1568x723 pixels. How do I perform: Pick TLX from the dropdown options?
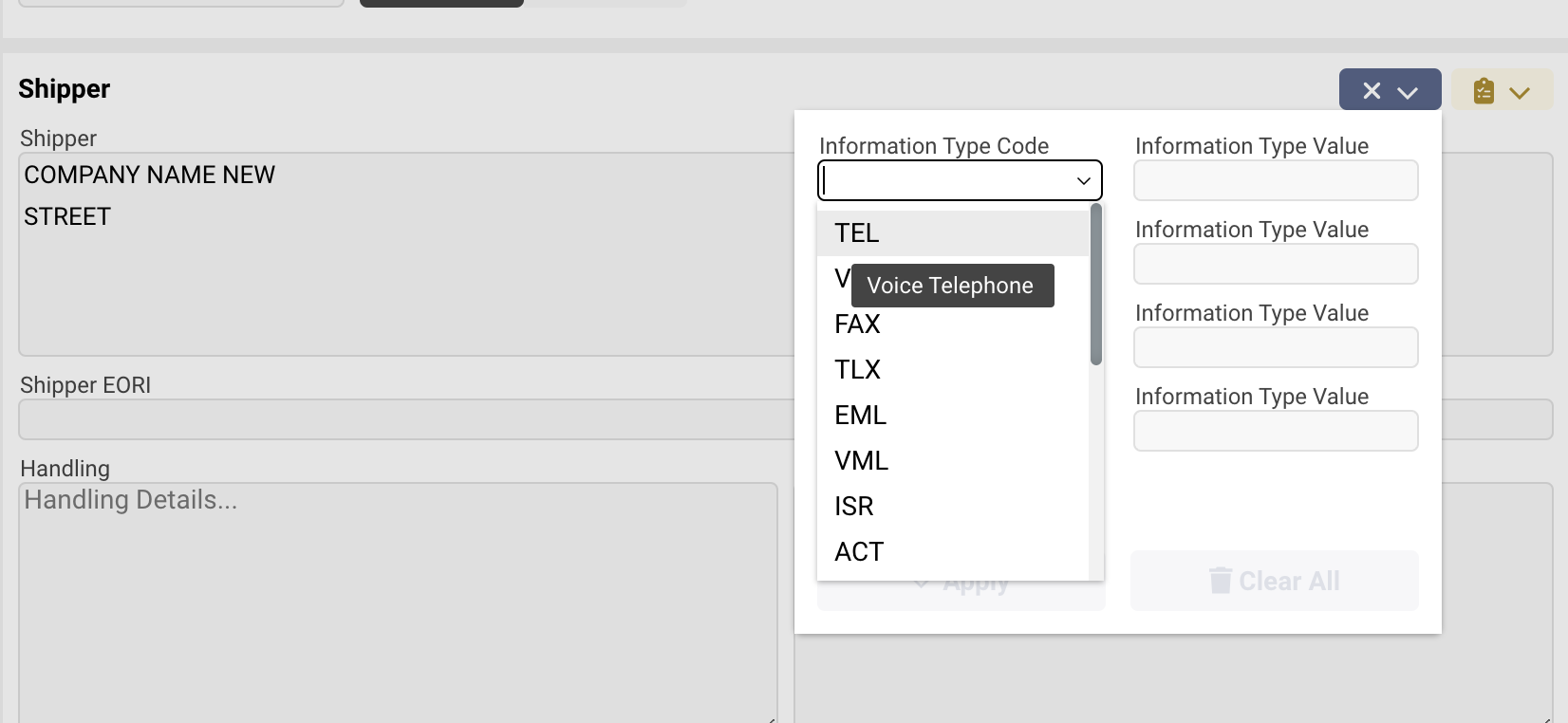(857, 370)
